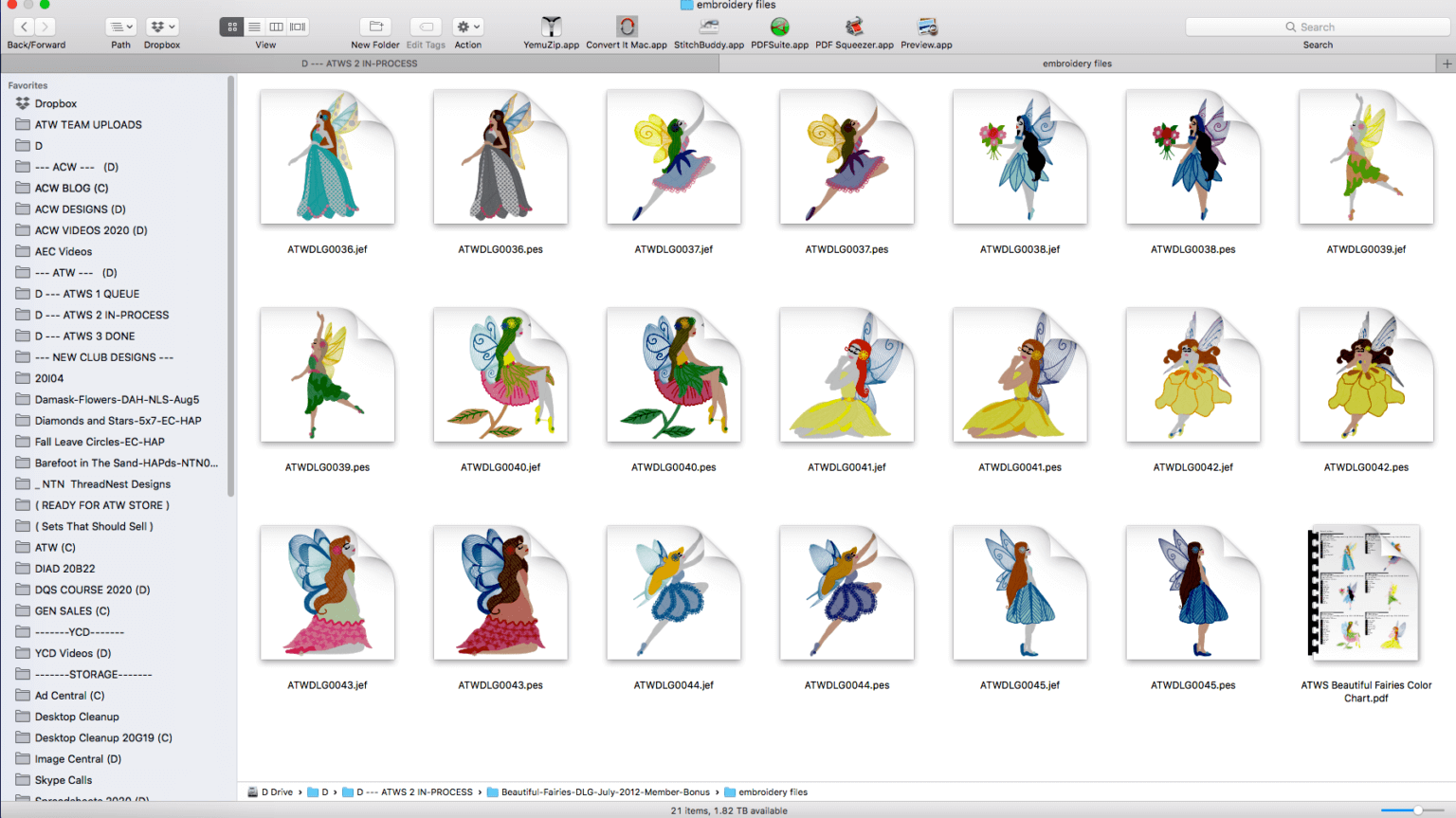Create a New Folder using the toolbar icon
This screenshot has height=818, width=1456.
(374, 28)
